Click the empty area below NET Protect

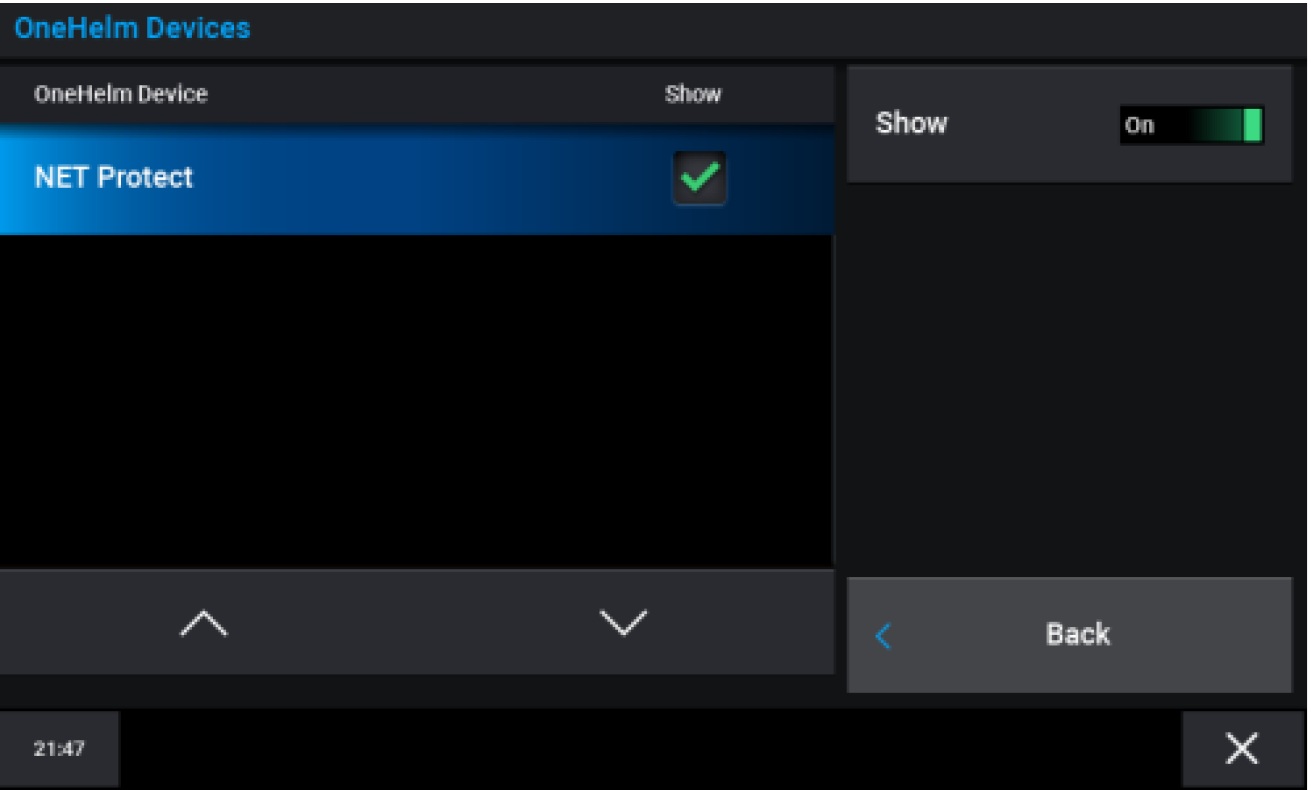pyautogui.click(x=415, y=400)
